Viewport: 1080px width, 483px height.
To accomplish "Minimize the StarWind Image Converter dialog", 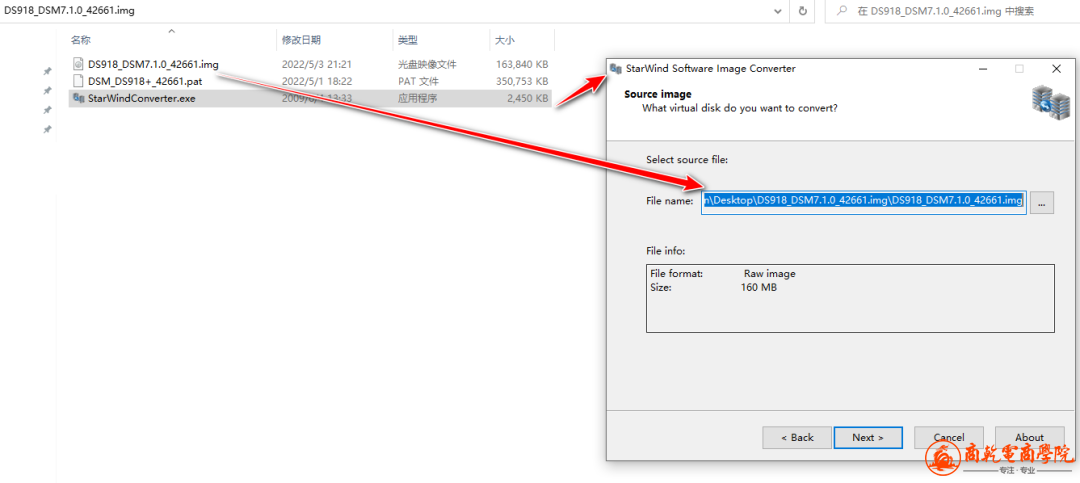I will click(982, 68).
